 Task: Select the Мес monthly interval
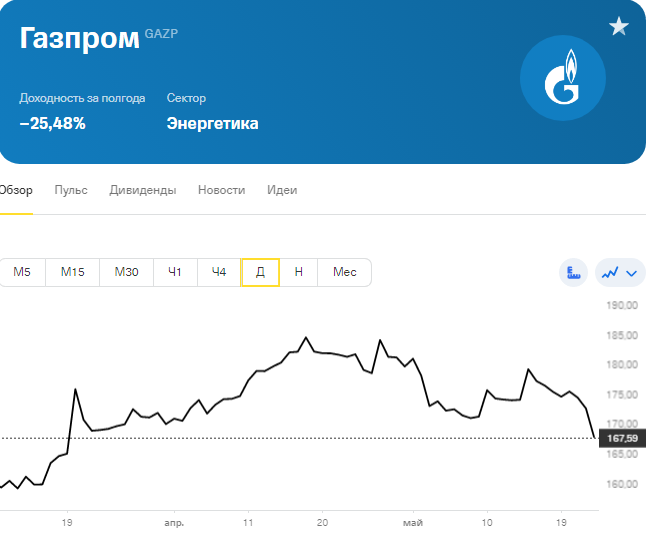(345, 272)
